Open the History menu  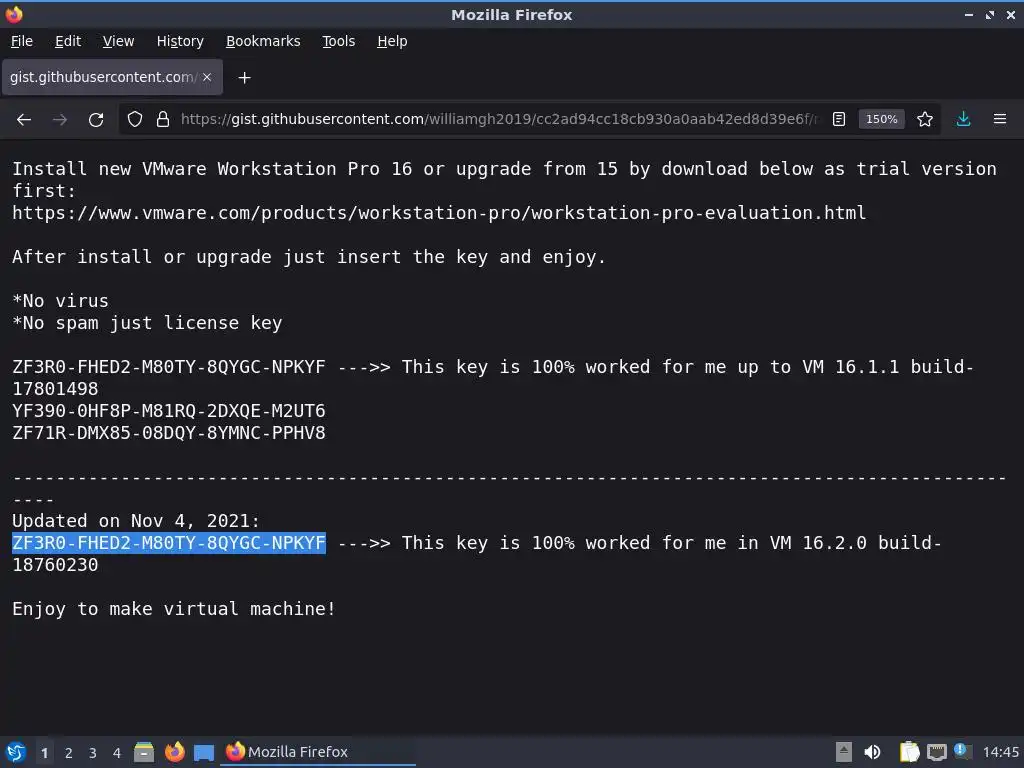click(180, 41)
